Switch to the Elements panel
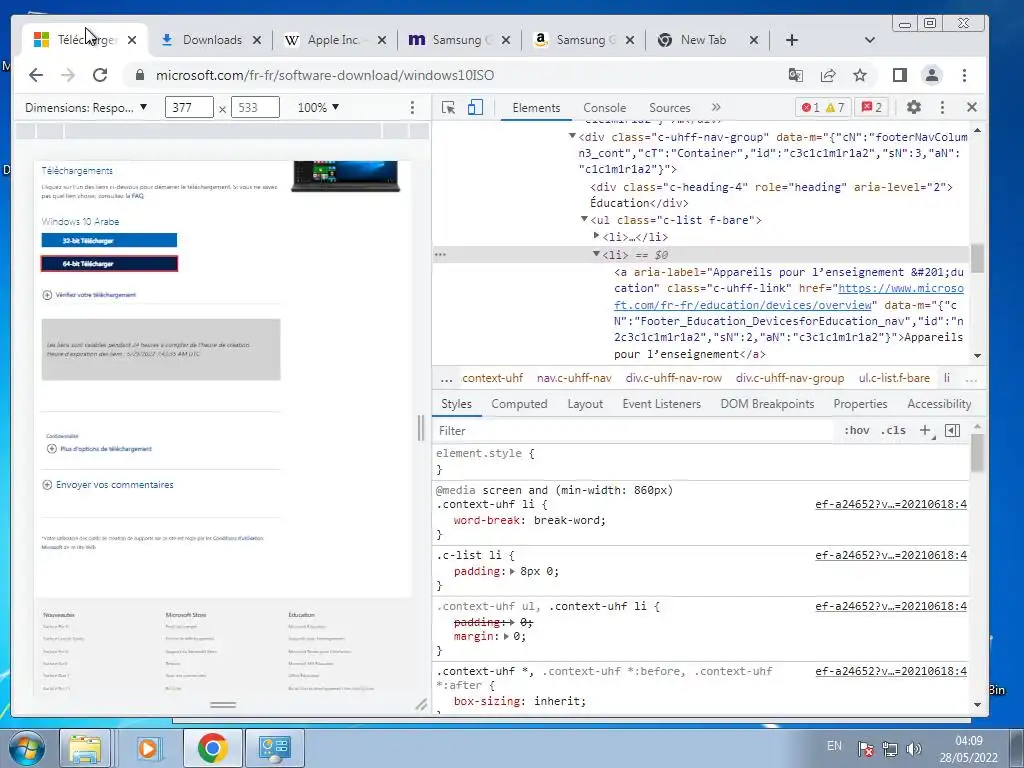This screenshot has width=1024, height=768. click(536, 108)
